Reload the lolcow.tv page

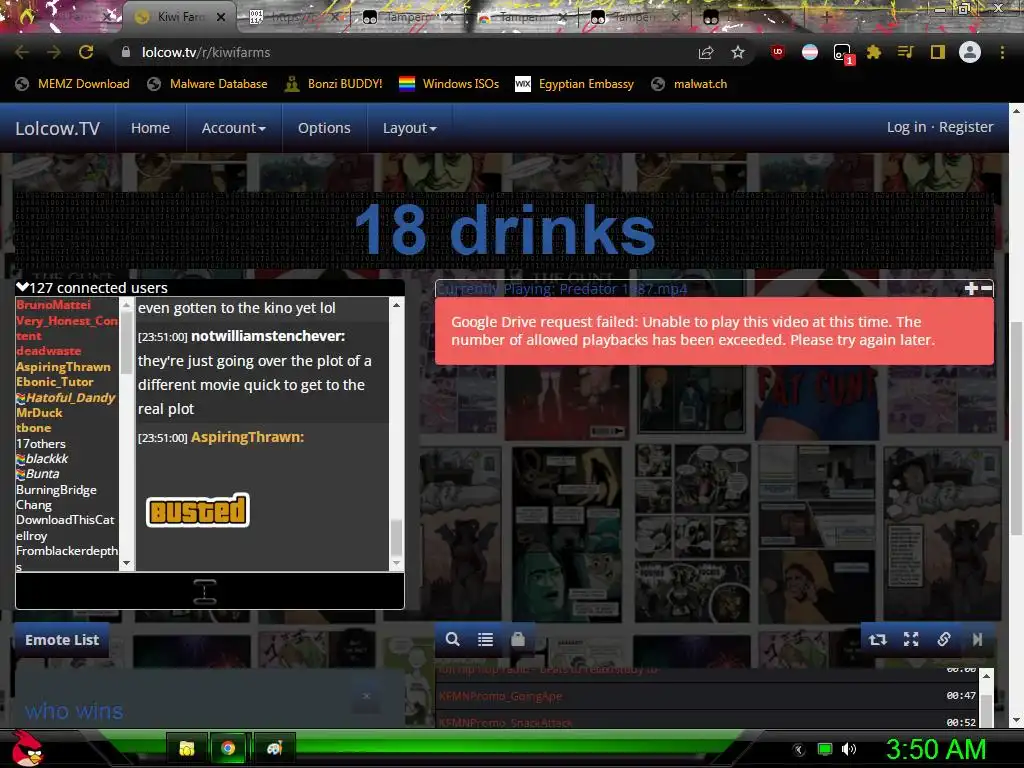[86, 52]
